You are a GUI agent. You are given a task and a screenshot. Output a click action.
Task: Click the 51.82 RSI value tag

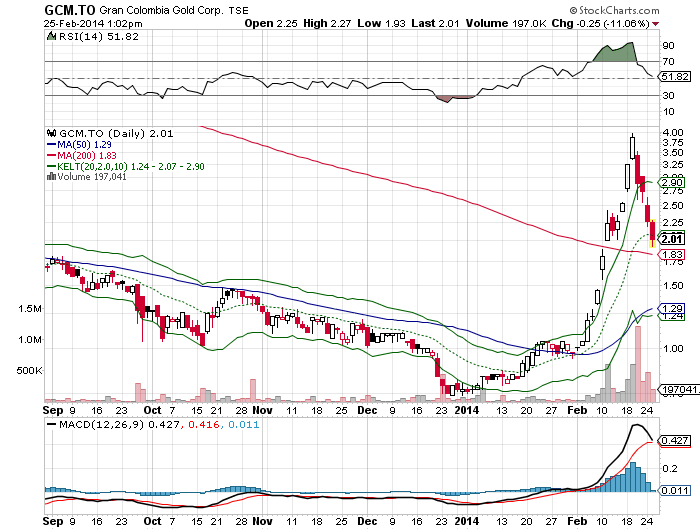(675, 76)
